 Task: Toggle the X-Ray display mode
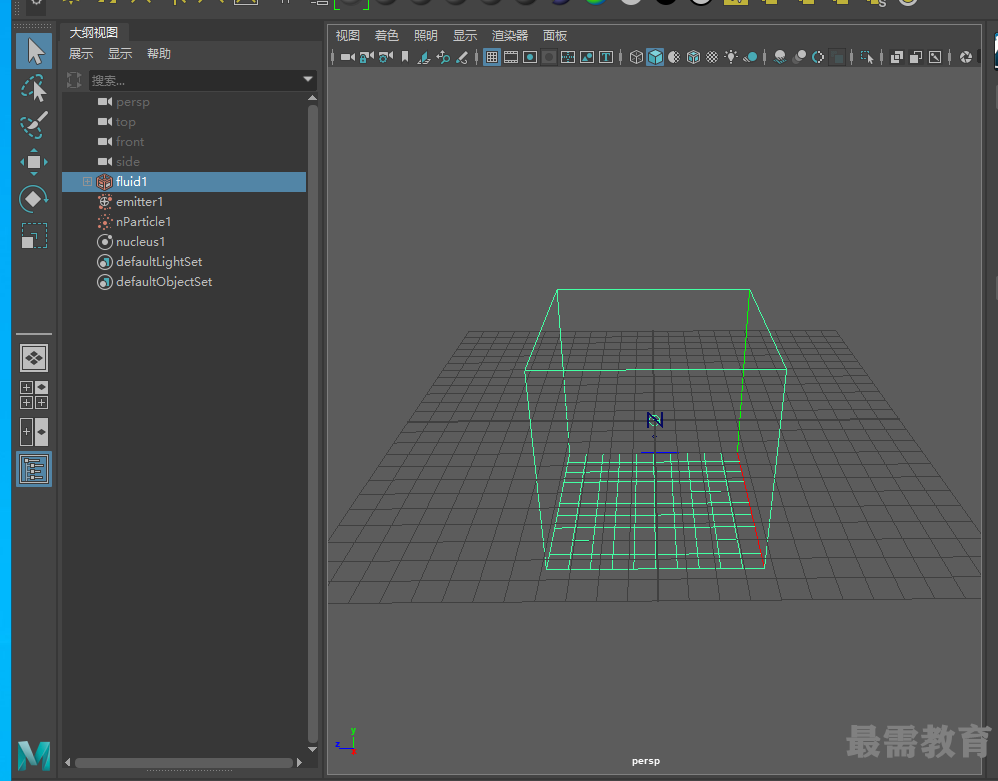(x=897, y=57)
